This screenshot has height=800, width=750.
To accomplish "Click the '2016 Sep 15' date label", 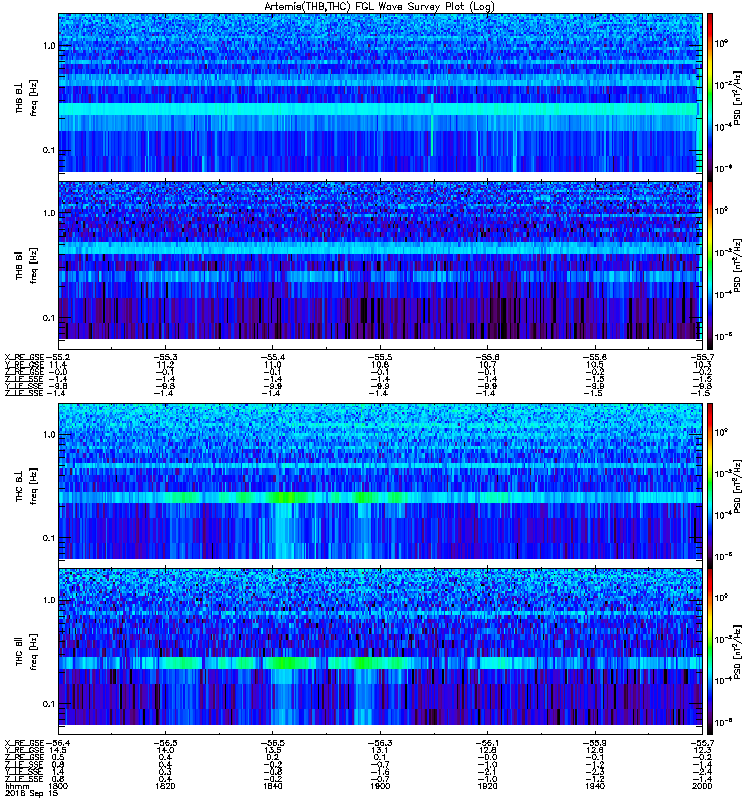I will 31,794.
